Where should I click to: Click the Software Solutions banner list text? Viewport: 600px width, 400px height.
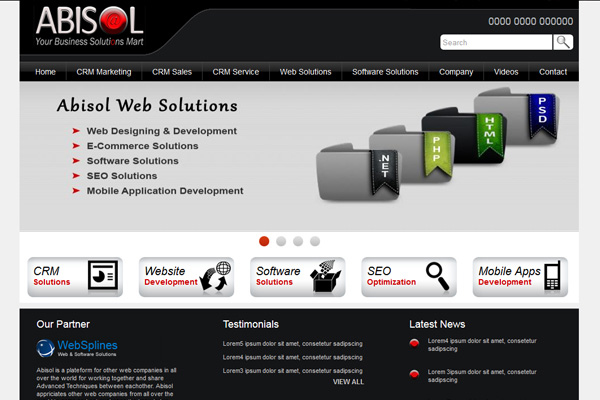click(132, 161)
